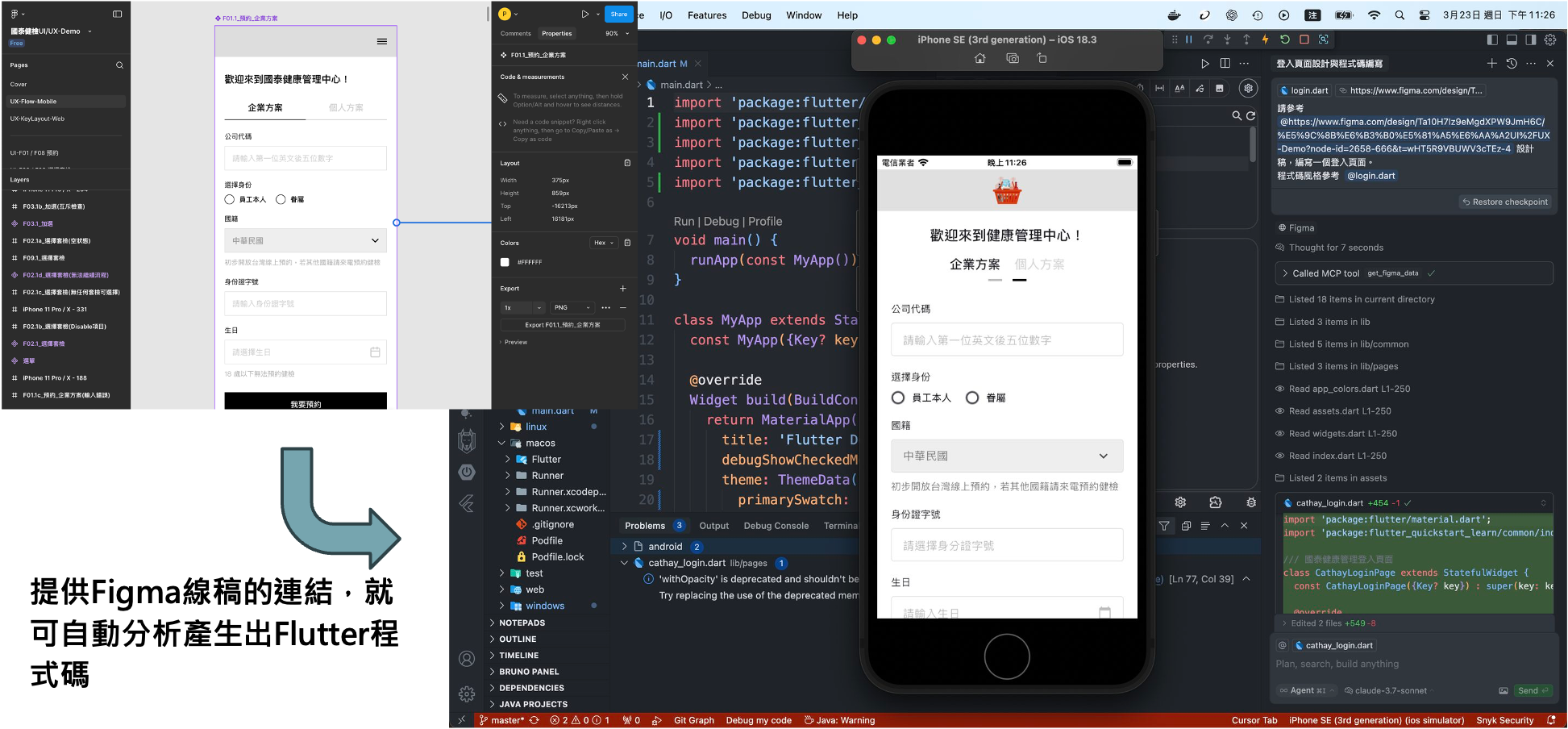Click the chat input field
Viewport: 1568px width, 729px height.
click(1414, 664)
